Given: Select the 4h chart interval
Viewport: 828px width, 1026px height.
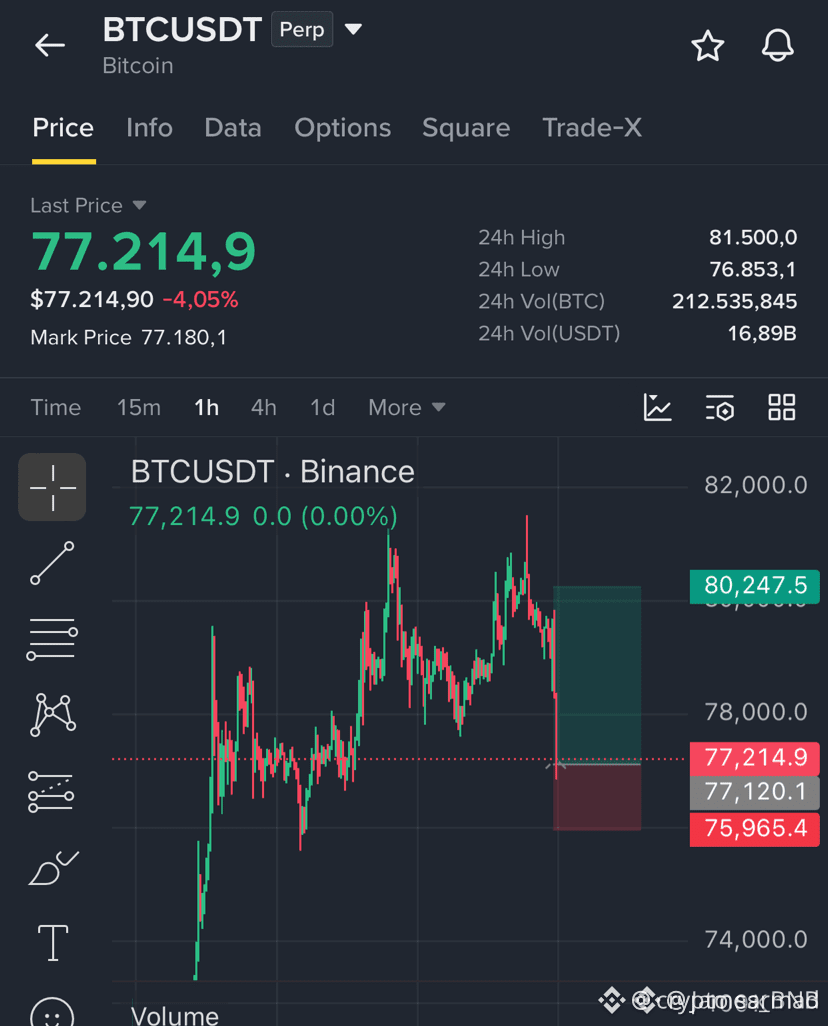Looking at the screenshot, I should click(x=264, y=408).
